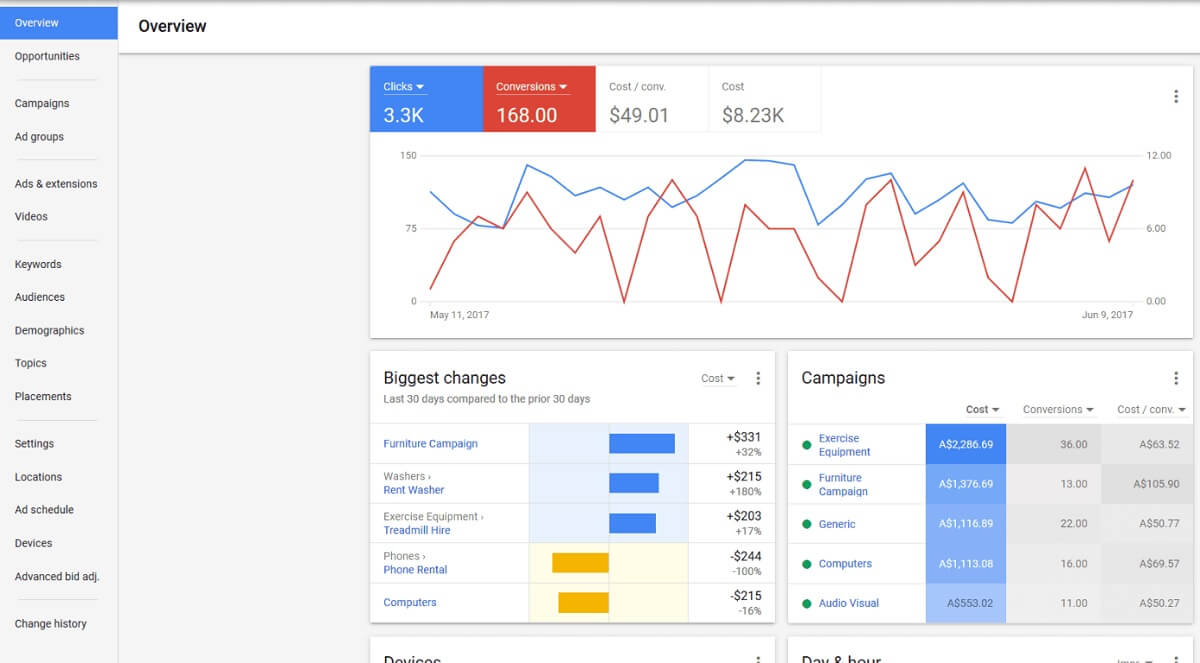The height and width of the screenshot is (663, 1200).
Task: Click the A$2,286.69 cost cell
Action: pos(966,445)
